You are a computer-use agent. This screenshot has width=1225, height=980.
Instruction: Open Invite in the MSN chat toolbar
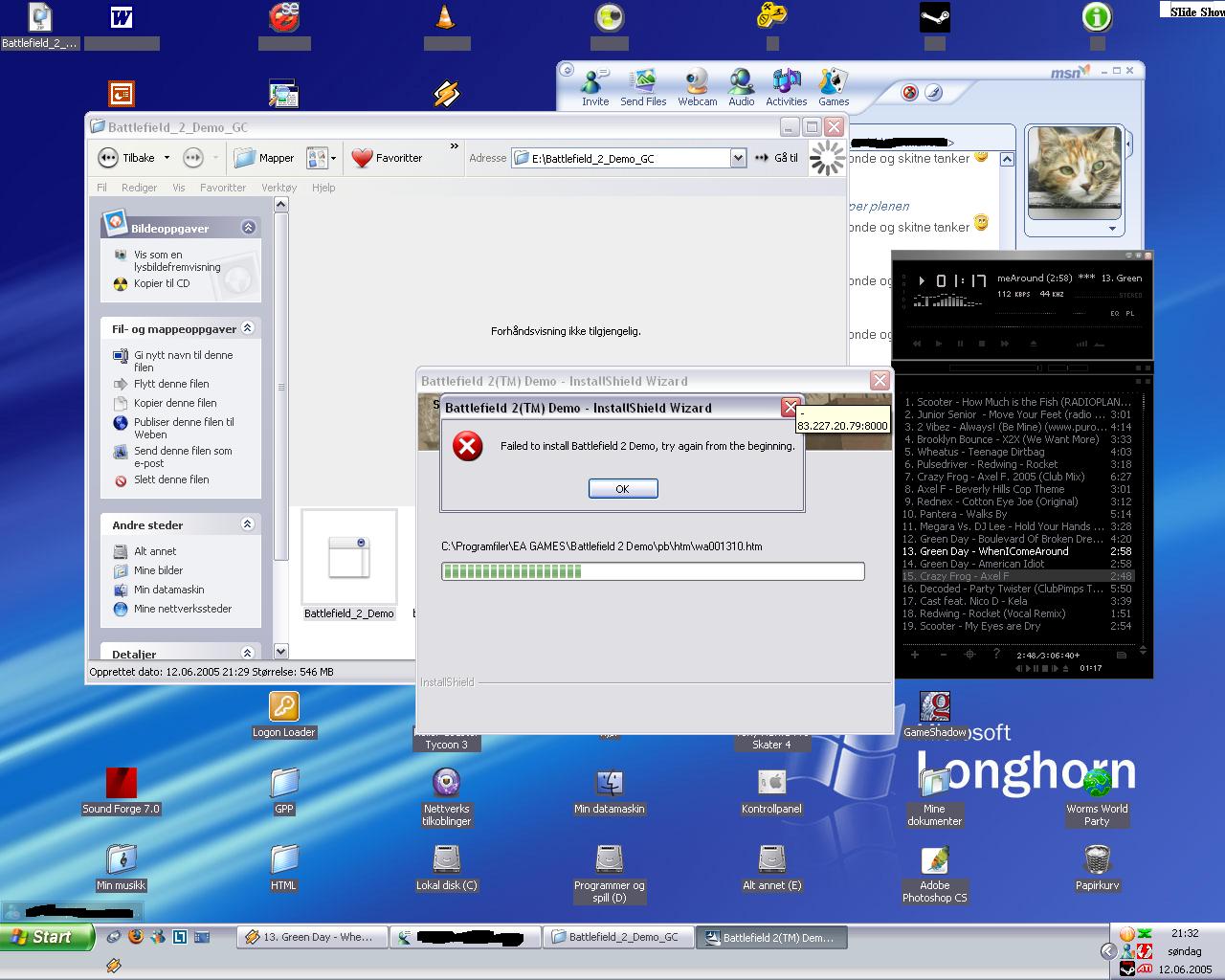[595, 87]
